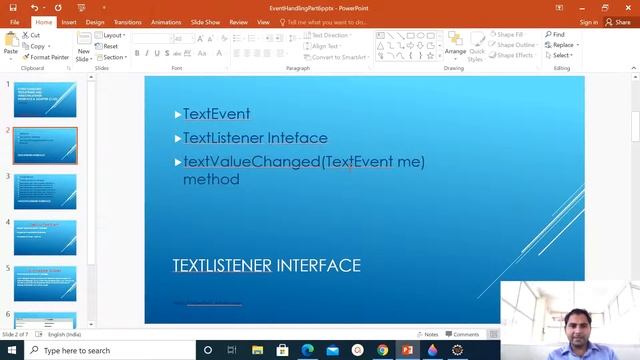Open the Layout dropdown
The image size is (640, 360).
110,36
